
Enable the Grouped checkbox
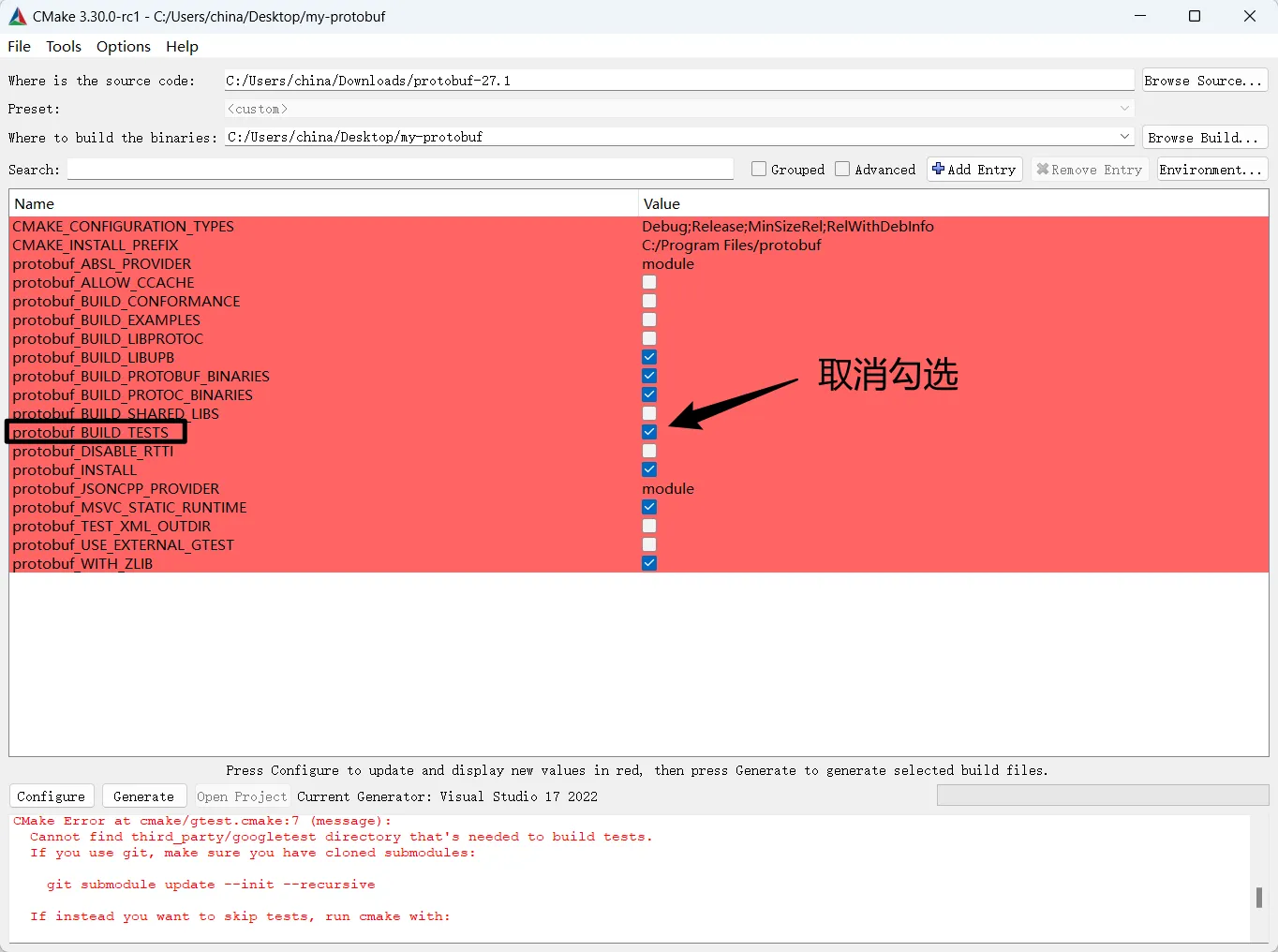pyautogui.click(x=759, y=169)
